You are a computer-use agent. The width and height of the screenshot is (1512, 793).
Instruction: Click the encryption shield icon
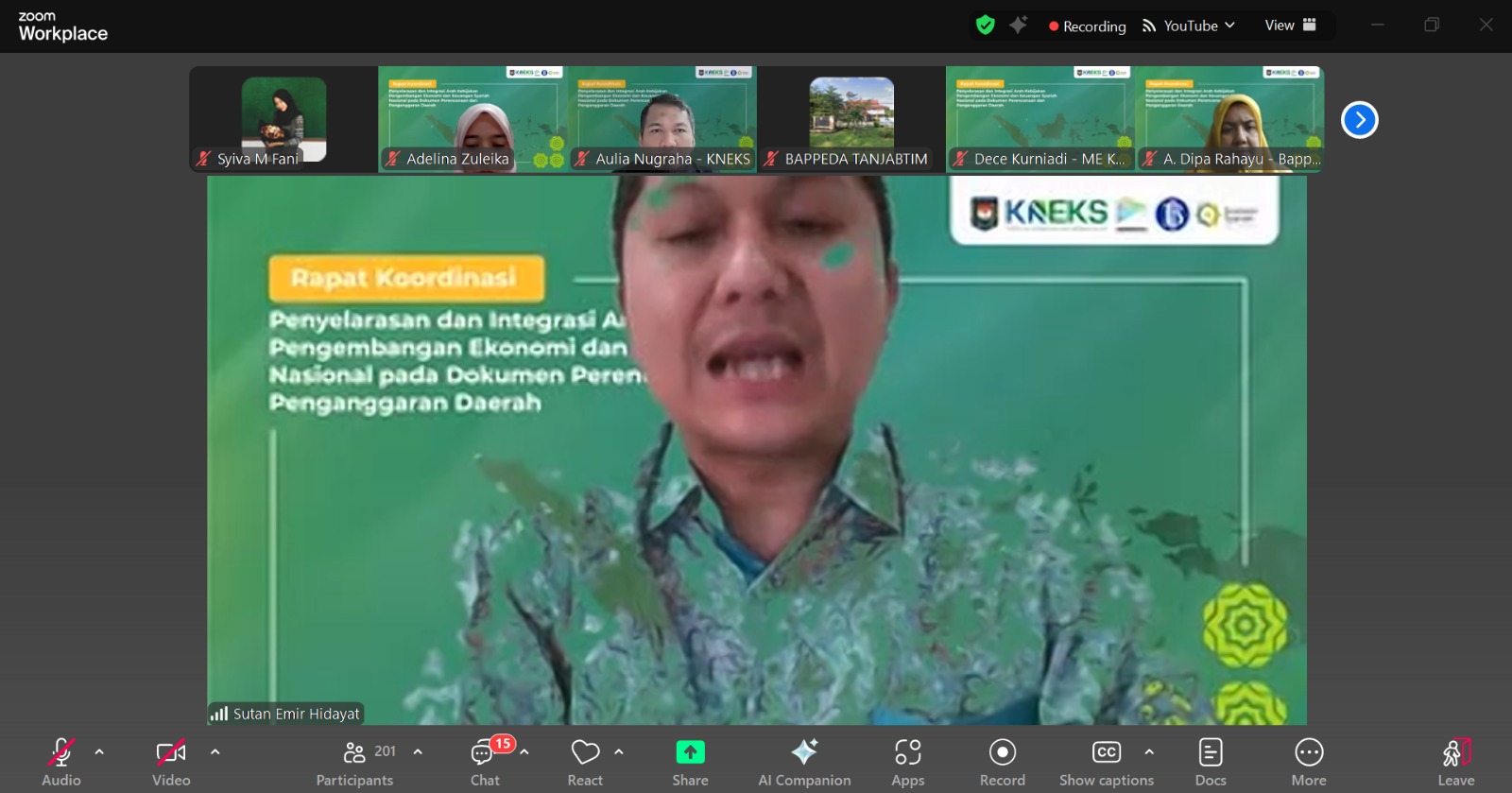(x=985, y=26)
